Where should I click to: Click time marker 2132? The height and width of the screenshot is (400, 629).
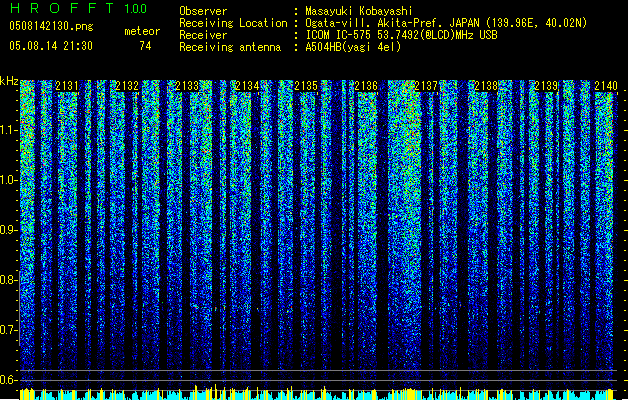coord(127,86)
